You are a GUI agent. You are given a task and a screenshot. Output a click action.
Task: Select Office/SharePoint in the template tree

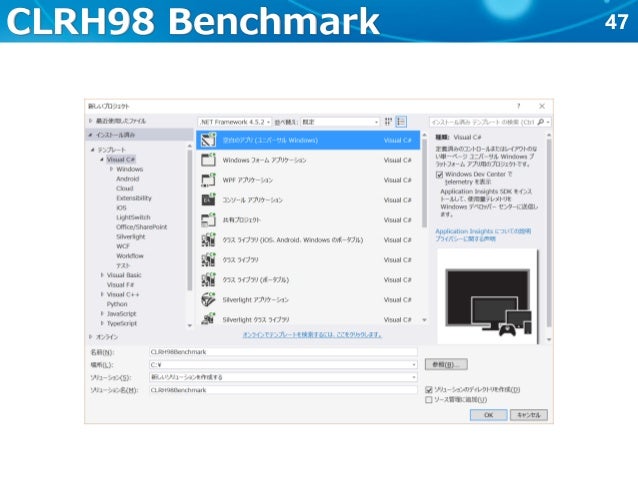coord(142,227)
